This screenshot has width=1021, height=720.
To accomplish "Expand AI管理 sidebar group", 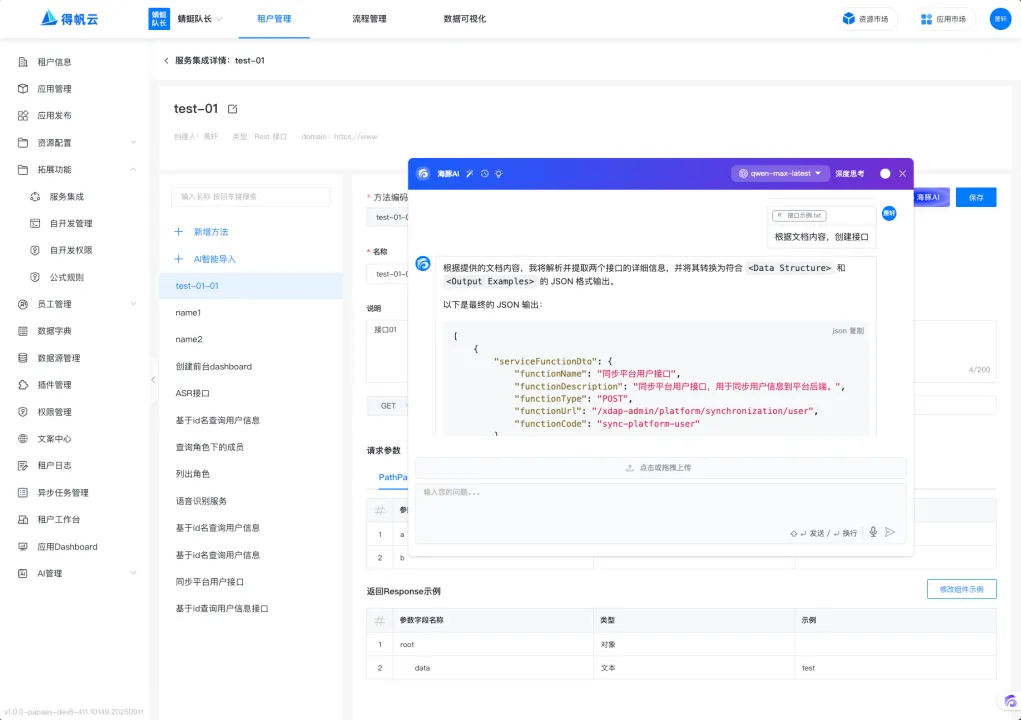I will click(x=133, y=574).
